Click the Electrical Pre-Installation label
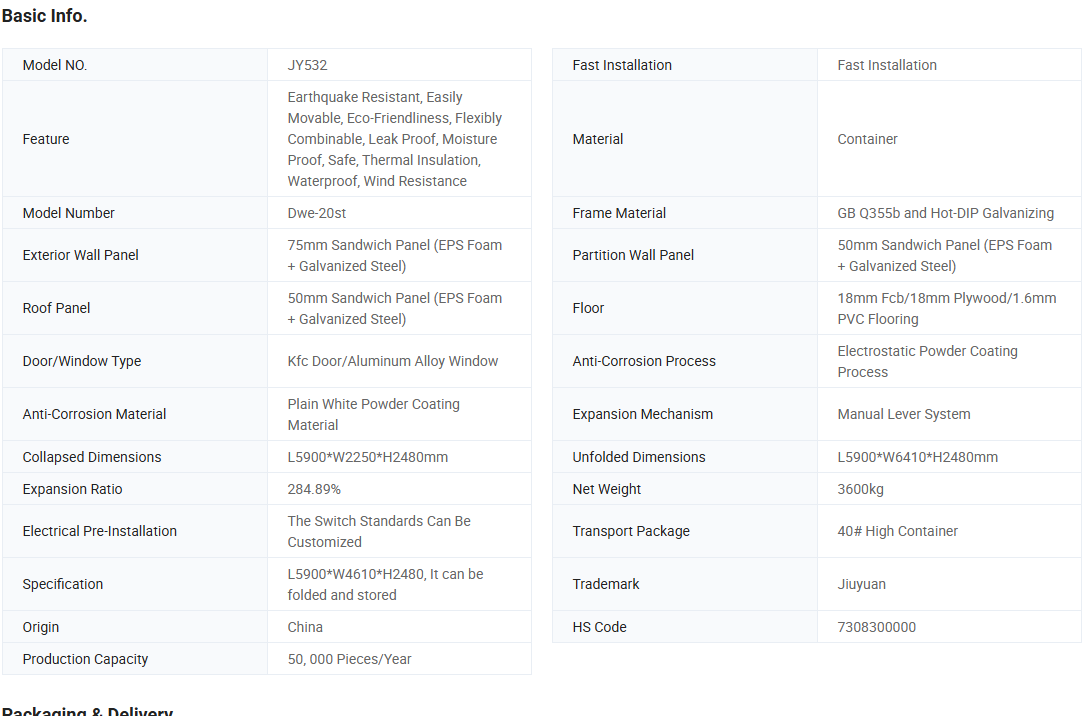1088x716 pixels. point(99,531)
